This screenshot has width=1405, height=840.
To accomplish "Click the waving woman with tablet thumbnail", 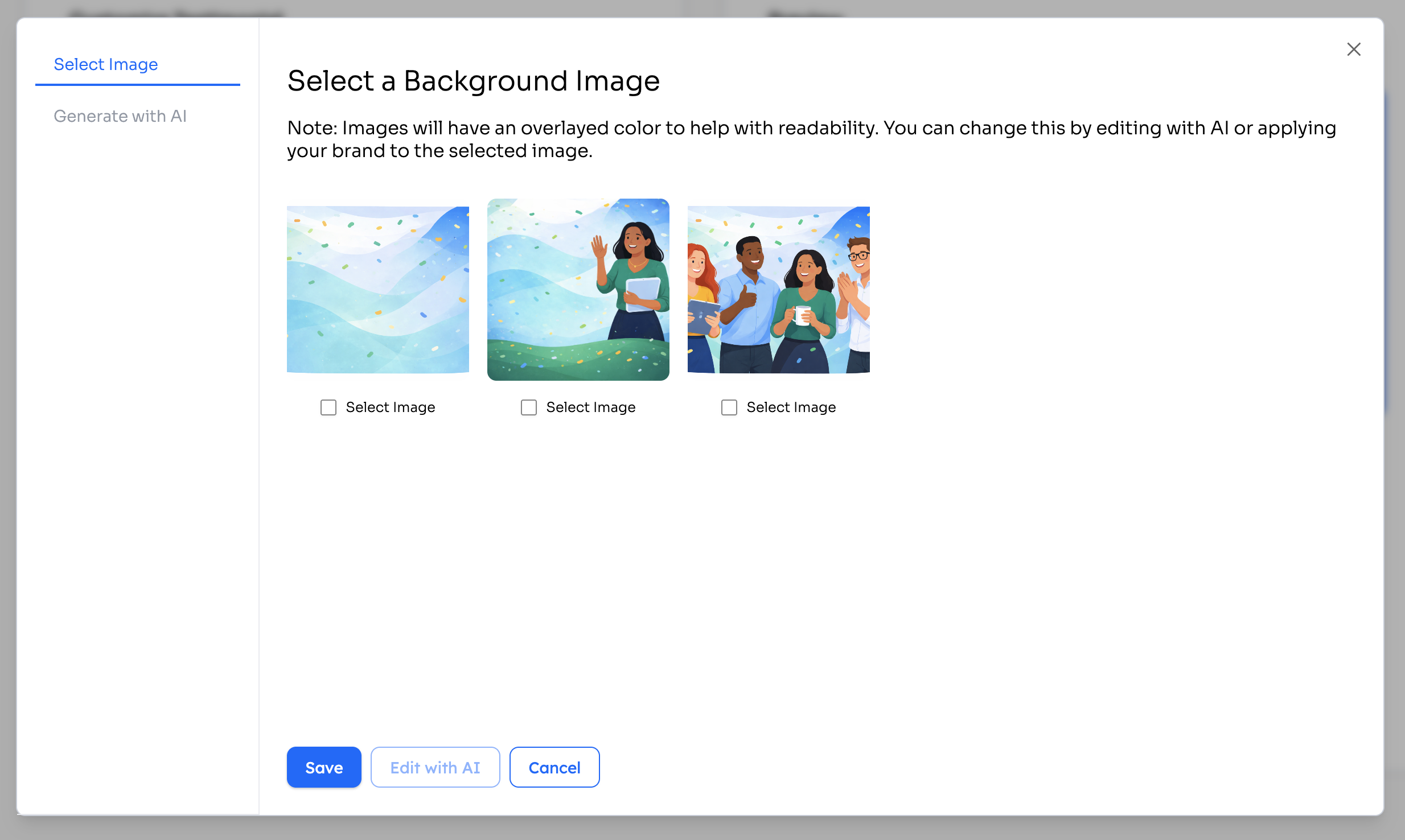I will point(578,290).
